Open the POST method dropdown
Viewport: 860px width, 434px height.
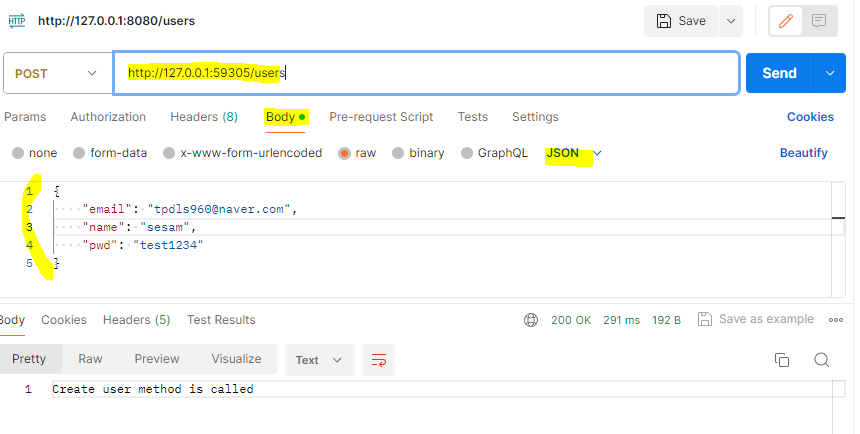click(x=57, y=73)
